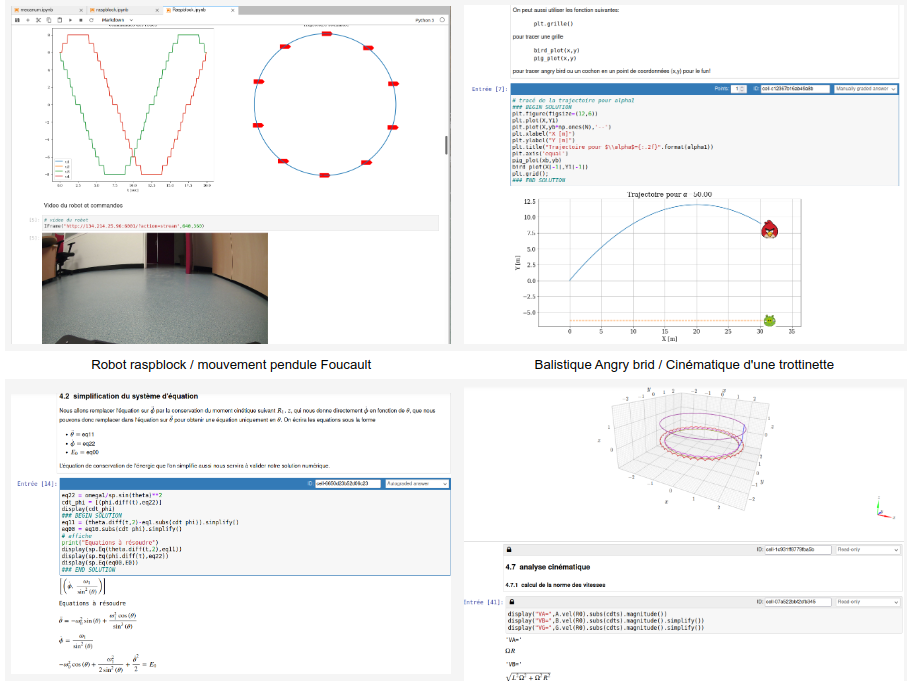Click the Python 3 kernel status circle
The width and height of the screenshot is (907, 681).
440,19
